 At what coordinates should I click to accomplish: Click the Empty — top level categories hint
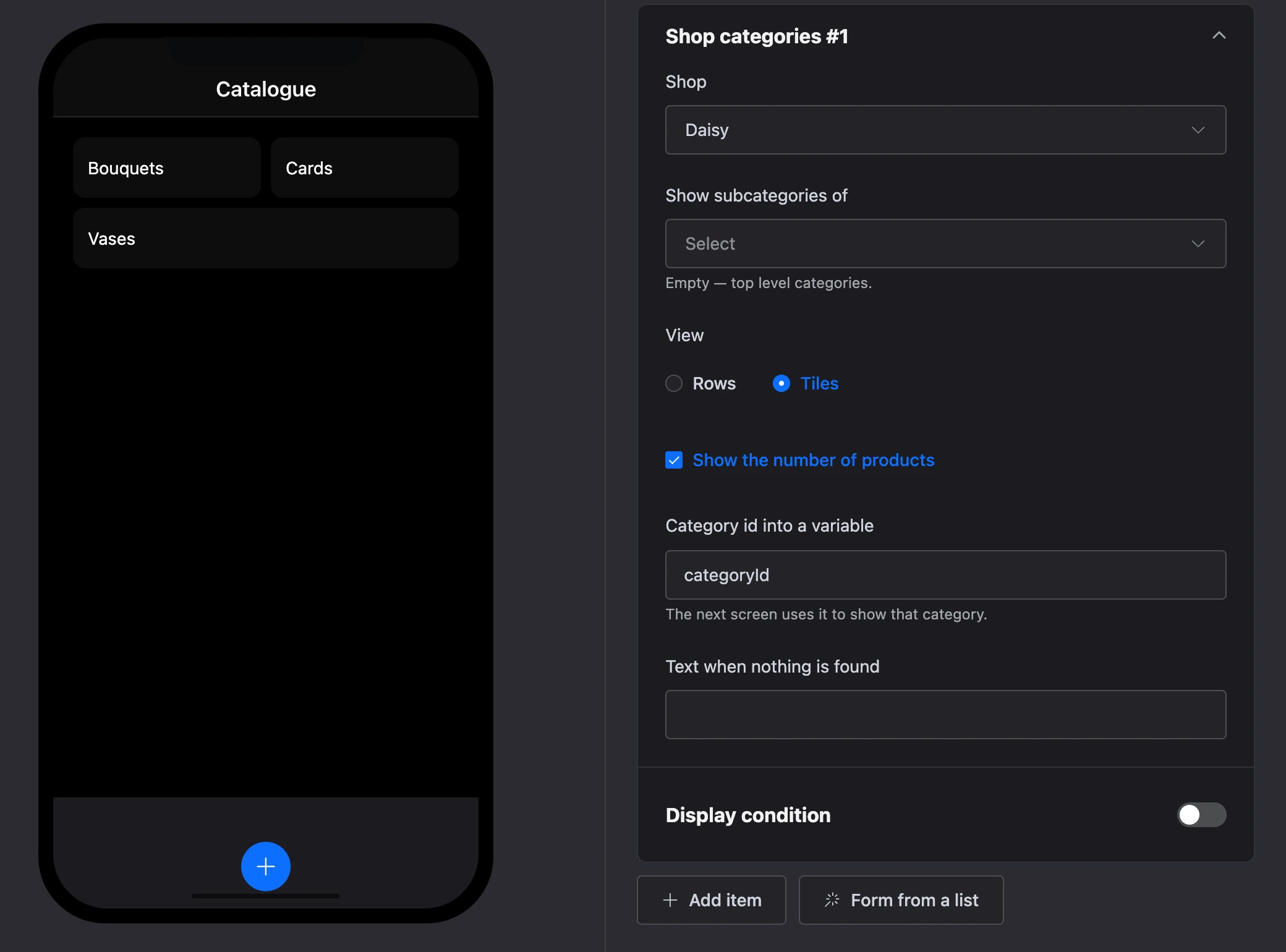(x=769, y=283)
